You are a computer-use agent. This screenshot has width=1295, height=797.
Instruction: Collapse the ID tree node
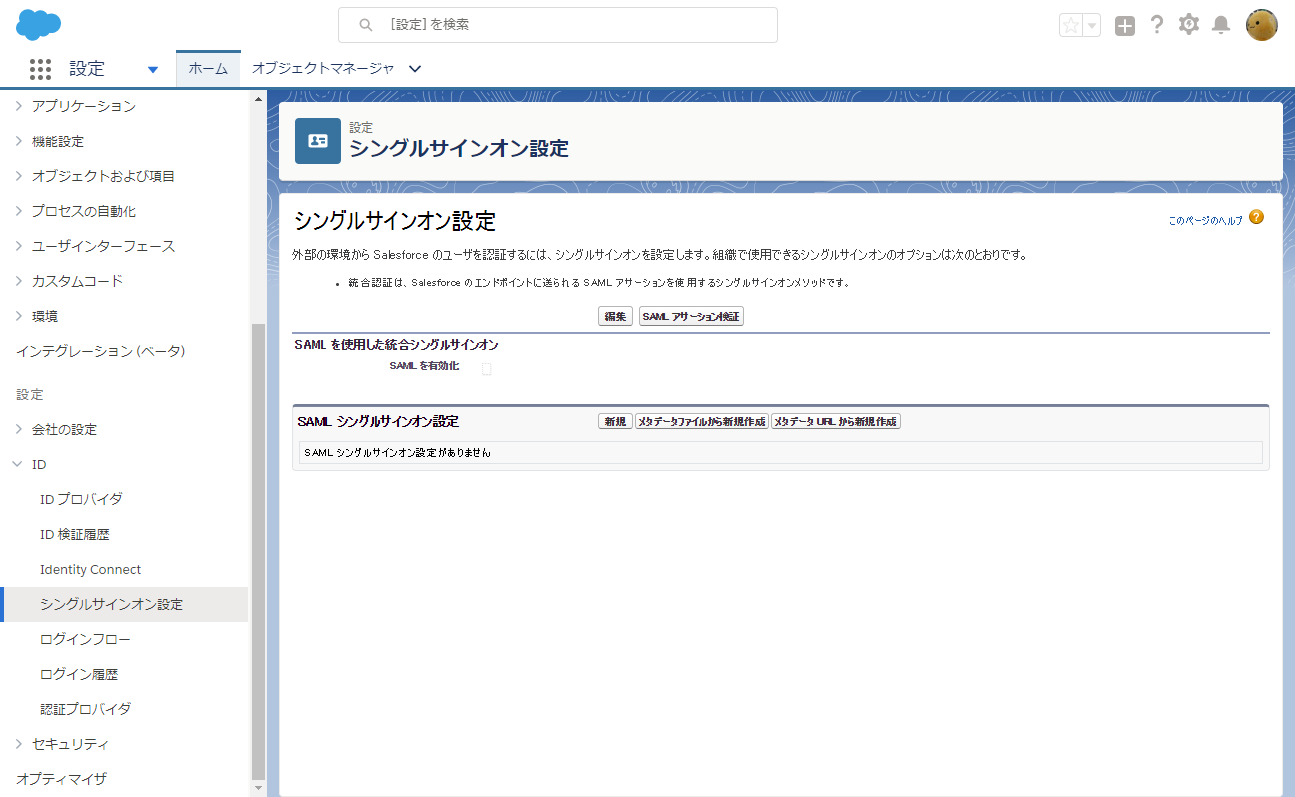(x=18, y=464)
